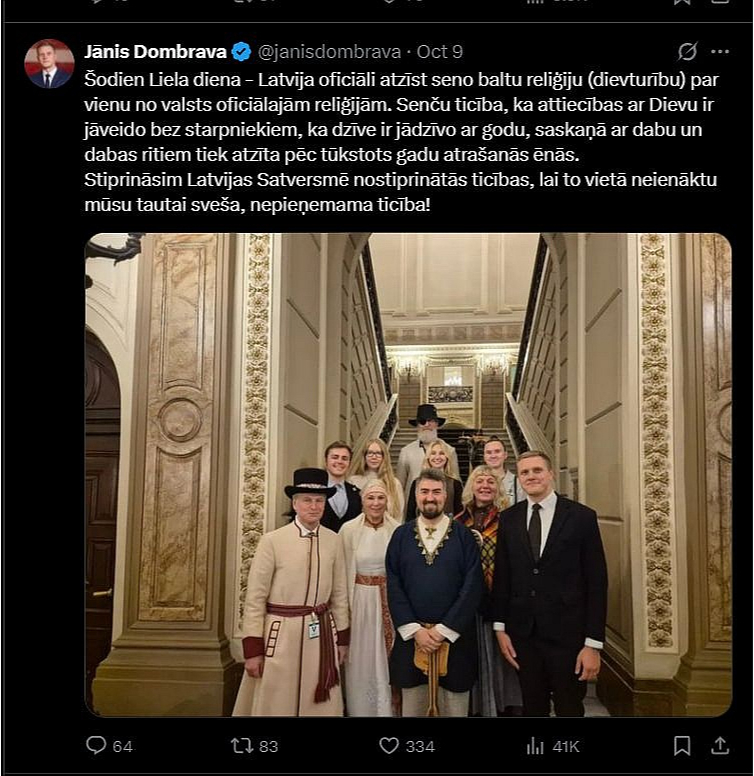Image resolution: width=754 pixels, height=776 pixels.
Task: Click the 64 replies count
Action: [x=122, y=746]
